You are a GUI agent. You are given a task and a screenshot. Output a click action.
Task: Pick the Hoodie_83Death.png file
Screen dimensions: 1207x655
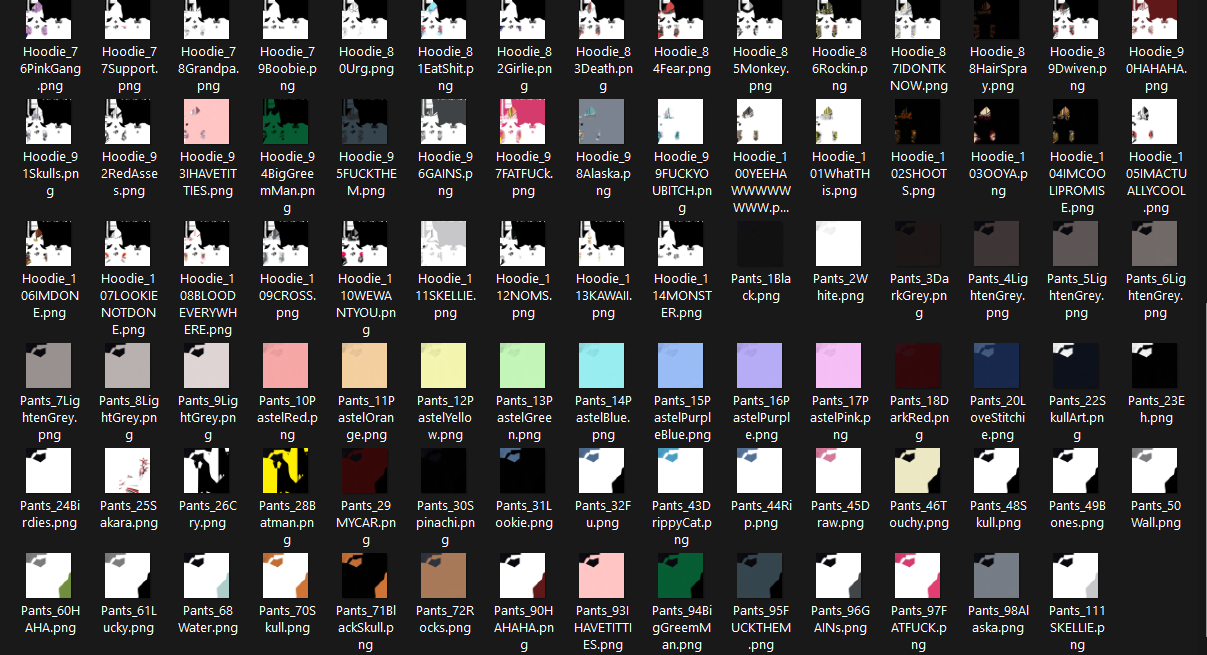tap(601, 48)
